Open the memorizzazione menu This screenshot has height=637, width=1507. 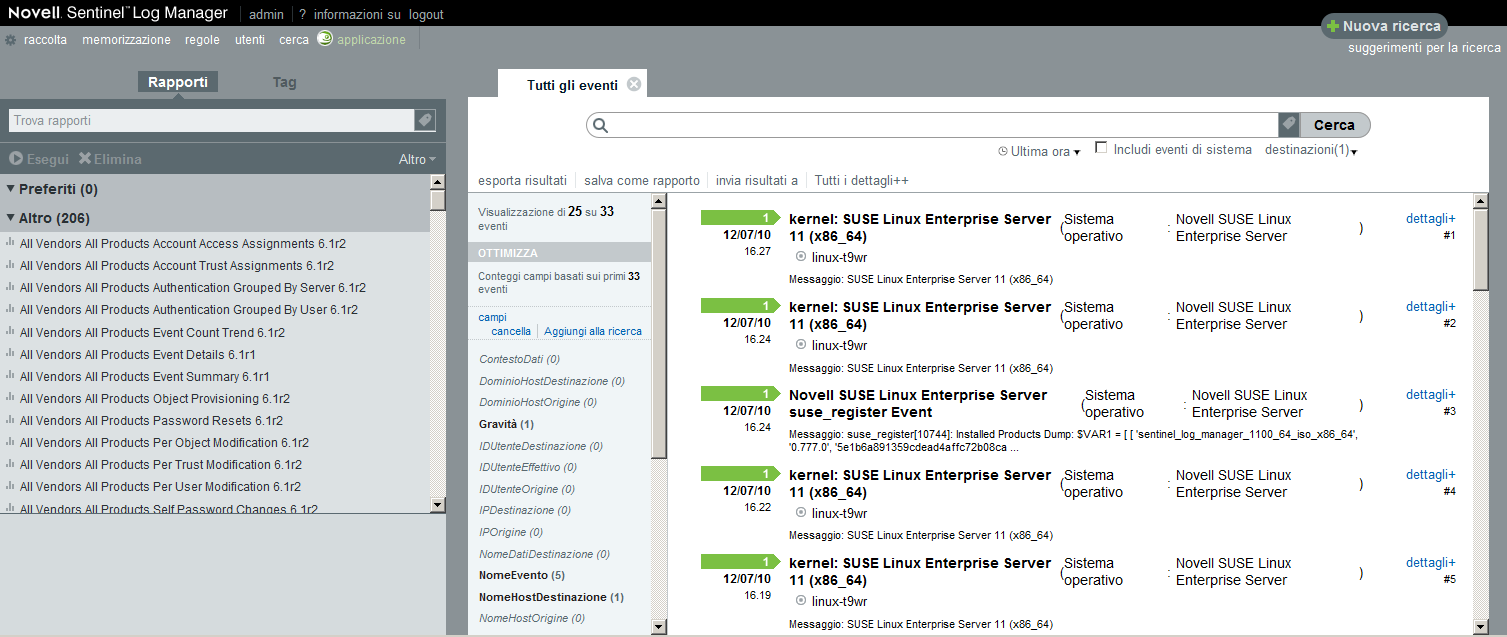[127, 40]
